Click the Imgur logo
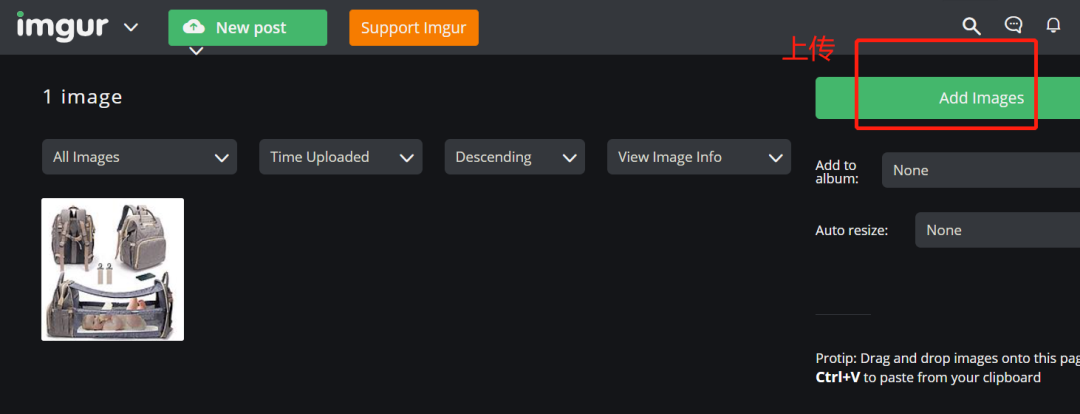 tap(62, 27)
